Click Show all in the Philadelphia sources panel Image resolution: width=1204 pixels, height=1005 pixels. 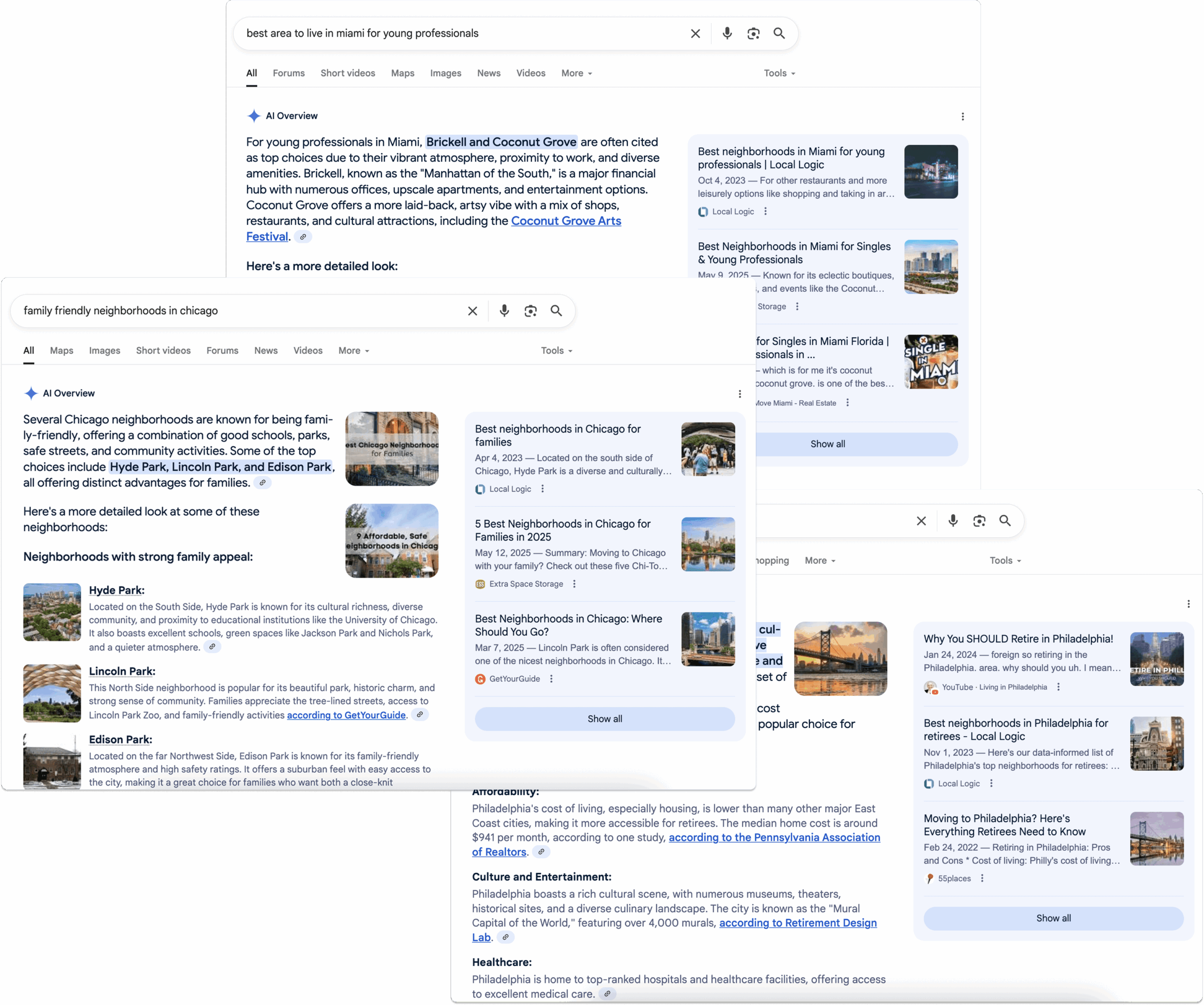[x=1053, y=918]
